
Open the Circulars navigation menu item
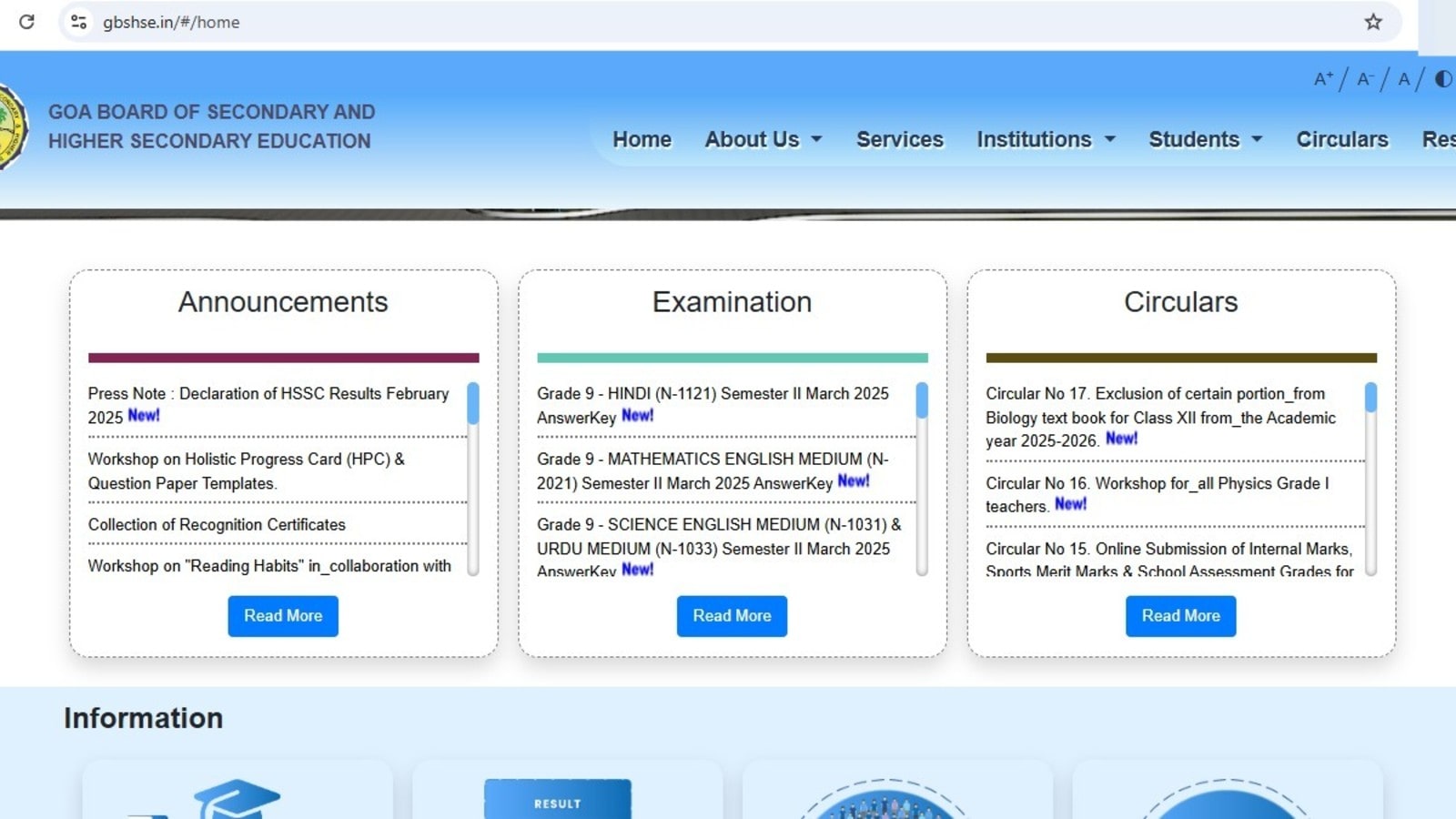tap(1341, 139)
